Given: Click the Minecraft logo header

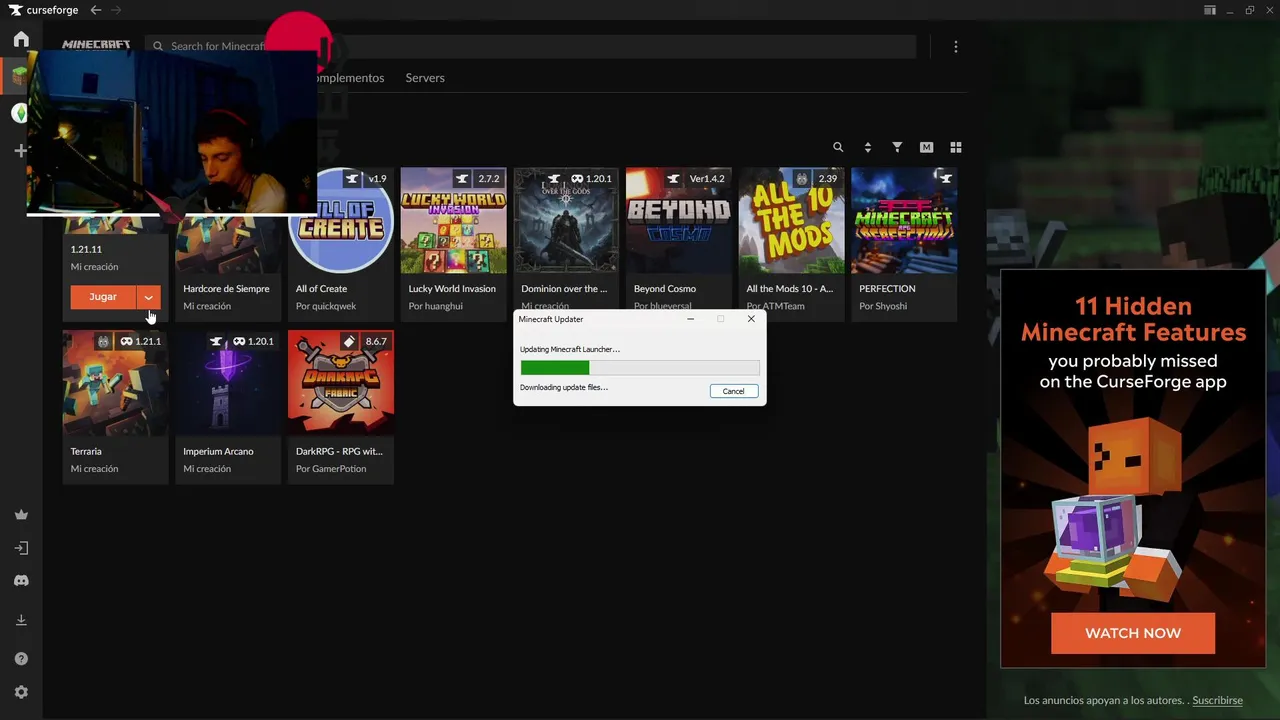Looking at the screenshot, I should (96, 45).
